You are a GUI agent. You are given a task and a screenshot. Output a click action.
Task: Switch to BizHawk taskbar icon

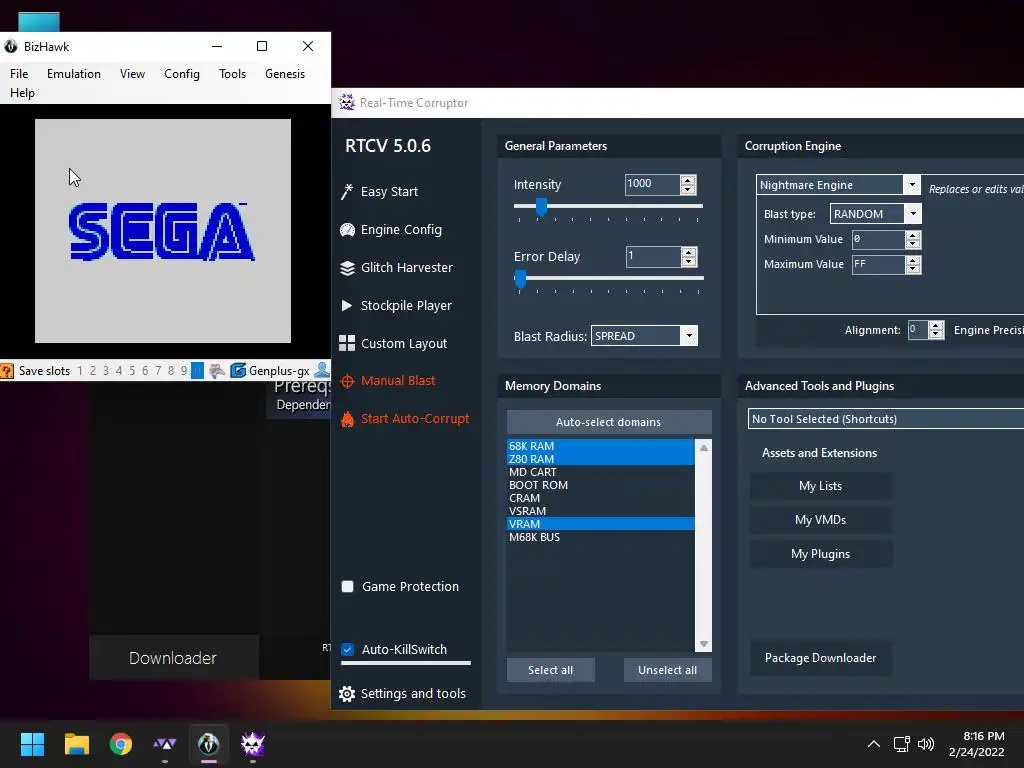(x=209, y=744)
